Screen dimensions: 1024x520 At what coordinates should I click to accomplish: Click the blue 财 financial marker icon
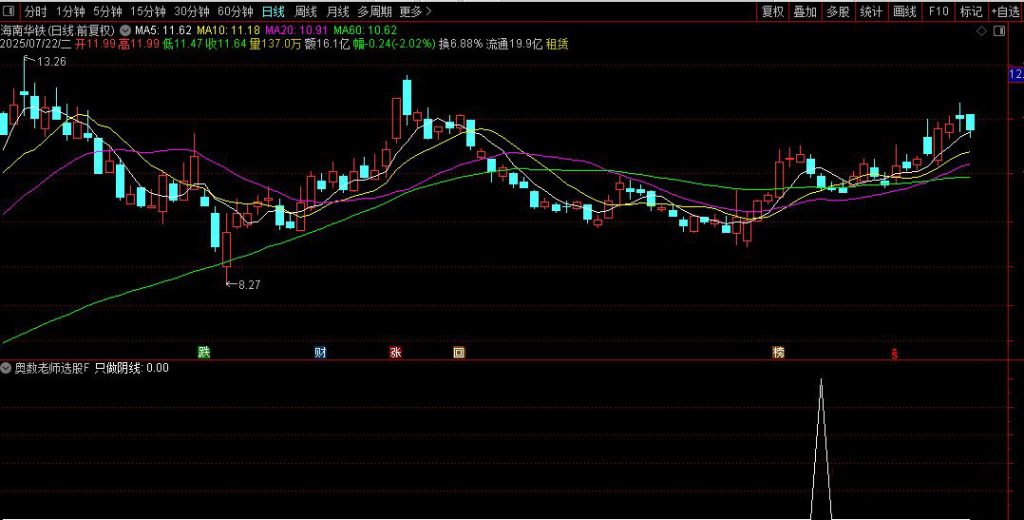320,352
